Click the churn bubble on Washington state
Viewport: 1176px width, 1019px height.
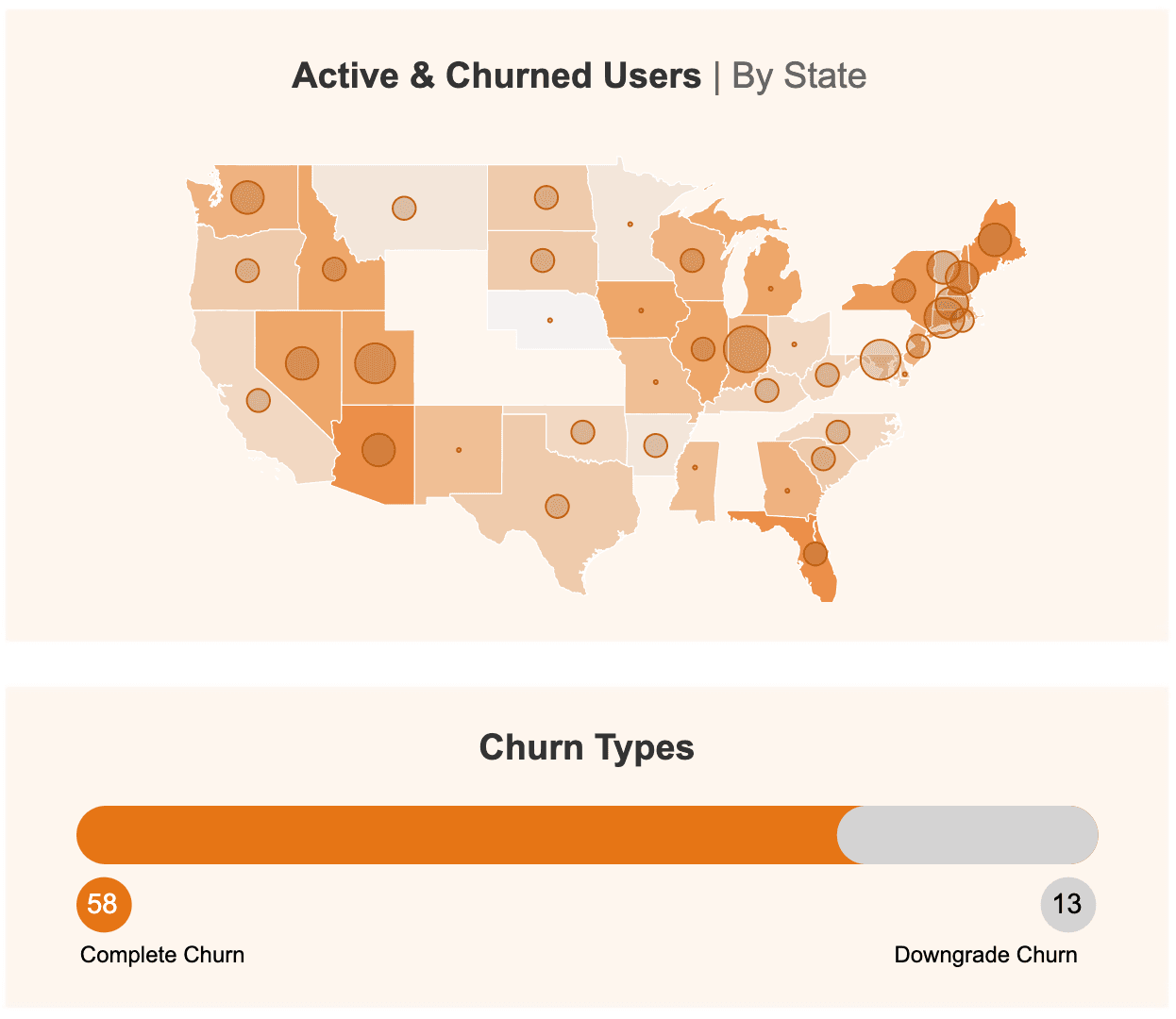pyautogui.click(x=247, y=197)
